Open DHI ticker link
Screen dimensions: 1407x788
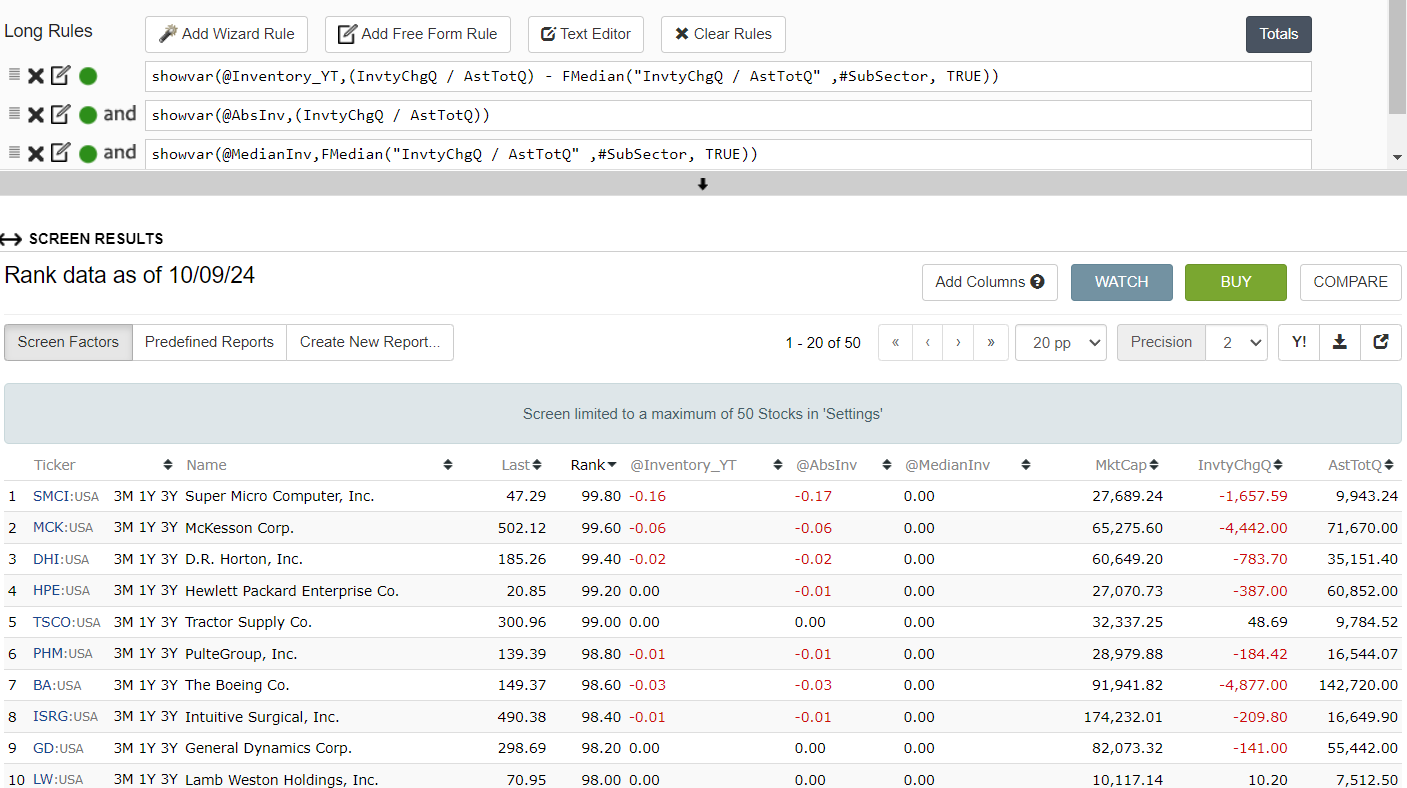click(61, 560)
